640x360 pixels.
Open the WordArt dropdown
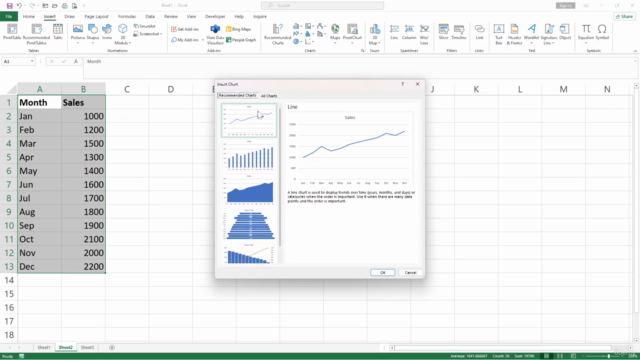point(531,43)
